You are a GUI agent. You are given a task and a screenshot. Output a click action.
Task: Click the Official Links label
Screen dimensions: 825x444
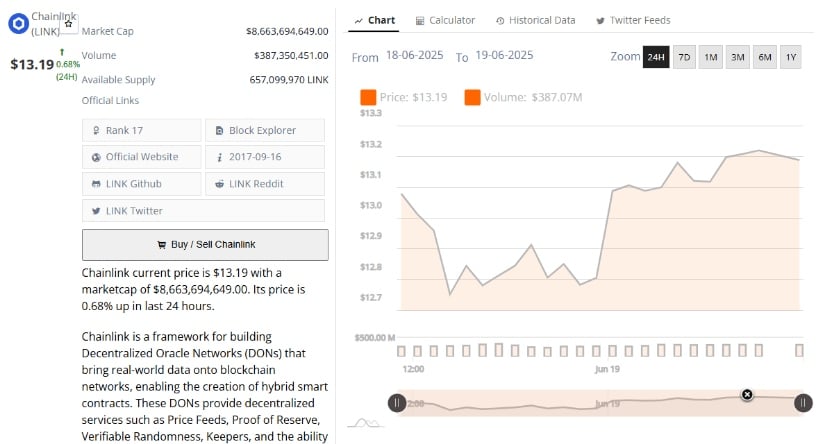pos(110,100)
